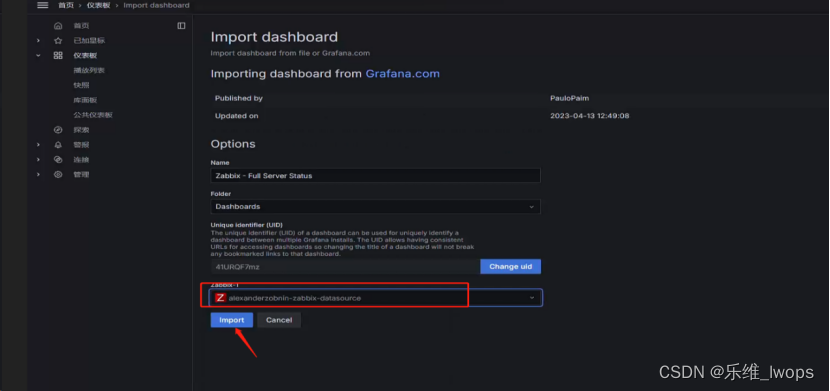The width and height of the screenshot is (830, 391).
Task: Click the Starred (已加星标) star icon
Action: pos(58,41)
